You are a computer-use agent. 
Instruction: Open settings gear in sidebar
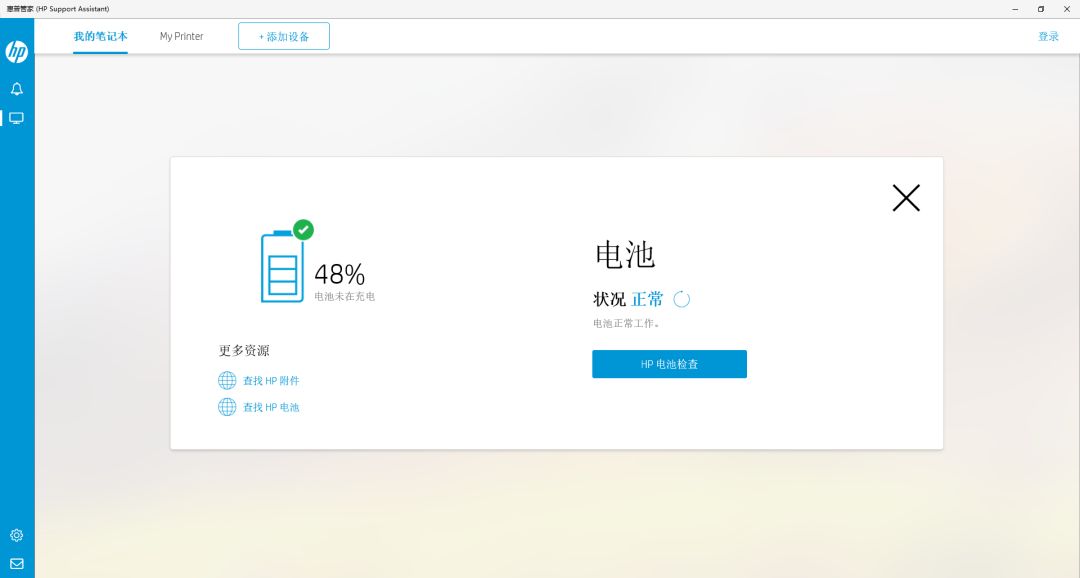click(17, 535)
